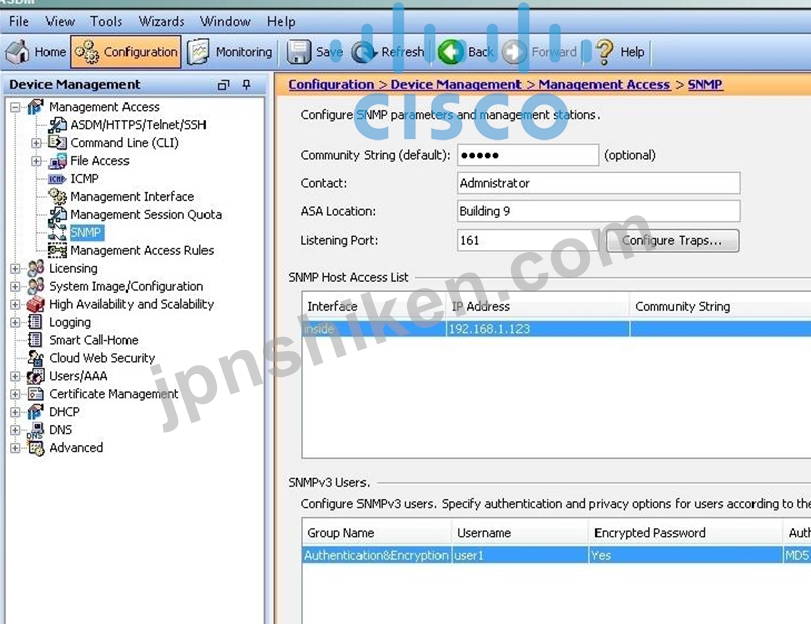The height and width of the screenshot is (624, 811).
Task: Click the High Availability and Scalability icon
Action: tap(36, 304)
